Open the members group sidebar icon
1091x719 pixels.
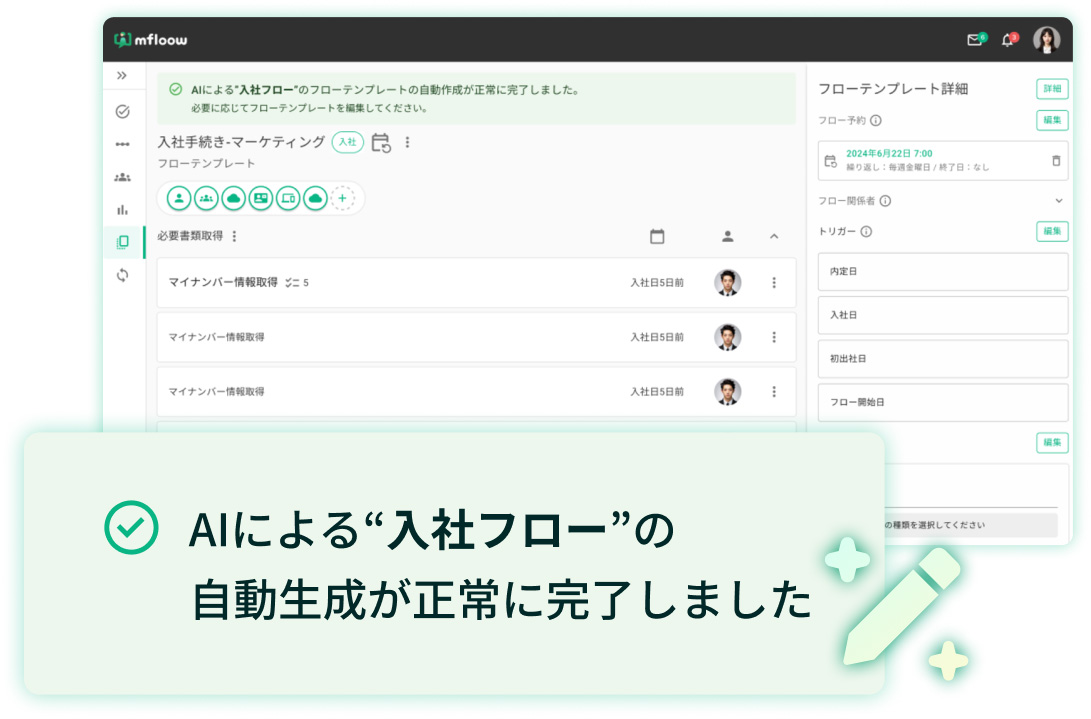122,177
